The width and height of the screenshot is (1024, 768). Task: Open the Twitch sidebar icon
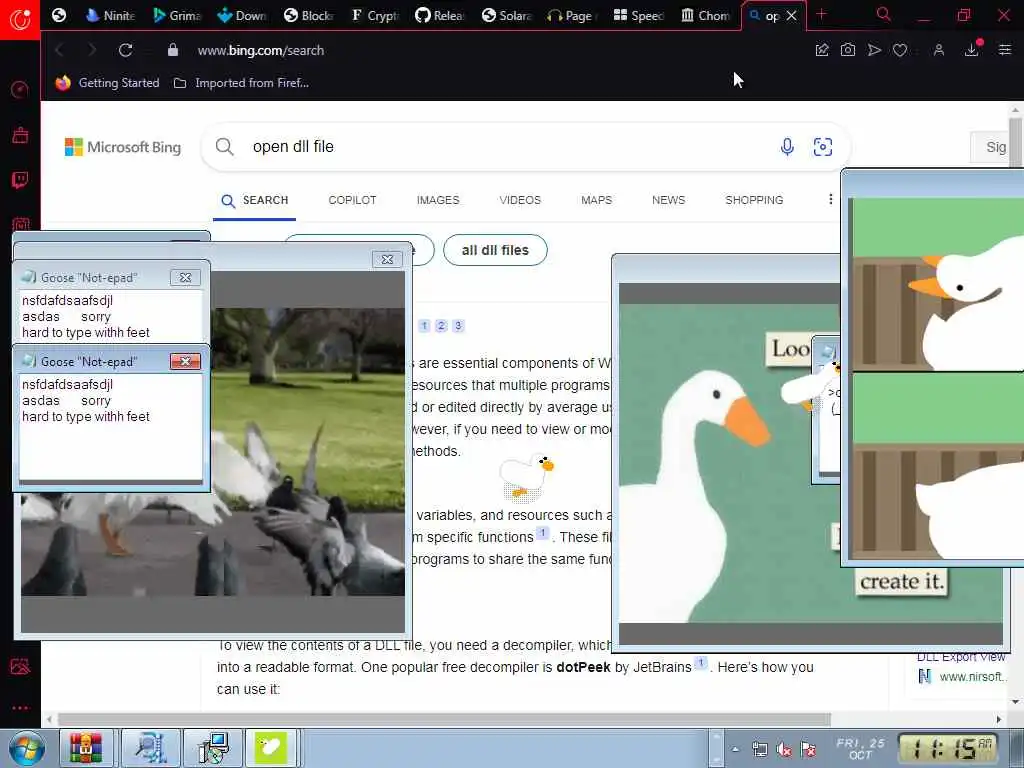pyautogui.click(x=20, y=180)
